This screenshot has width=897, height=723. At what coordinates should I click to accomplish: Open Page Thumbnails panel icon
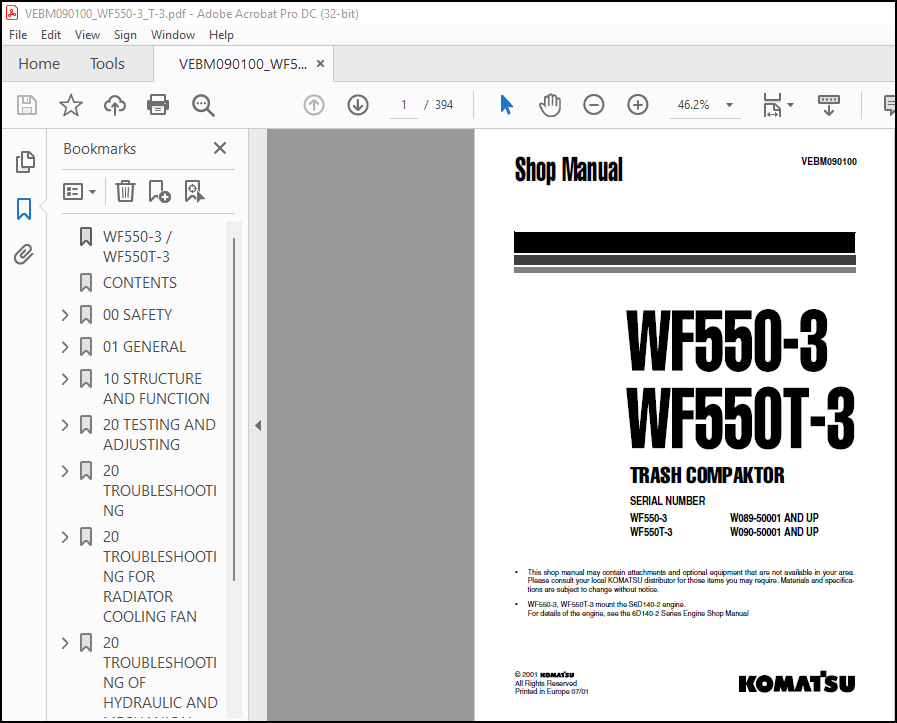25,162
